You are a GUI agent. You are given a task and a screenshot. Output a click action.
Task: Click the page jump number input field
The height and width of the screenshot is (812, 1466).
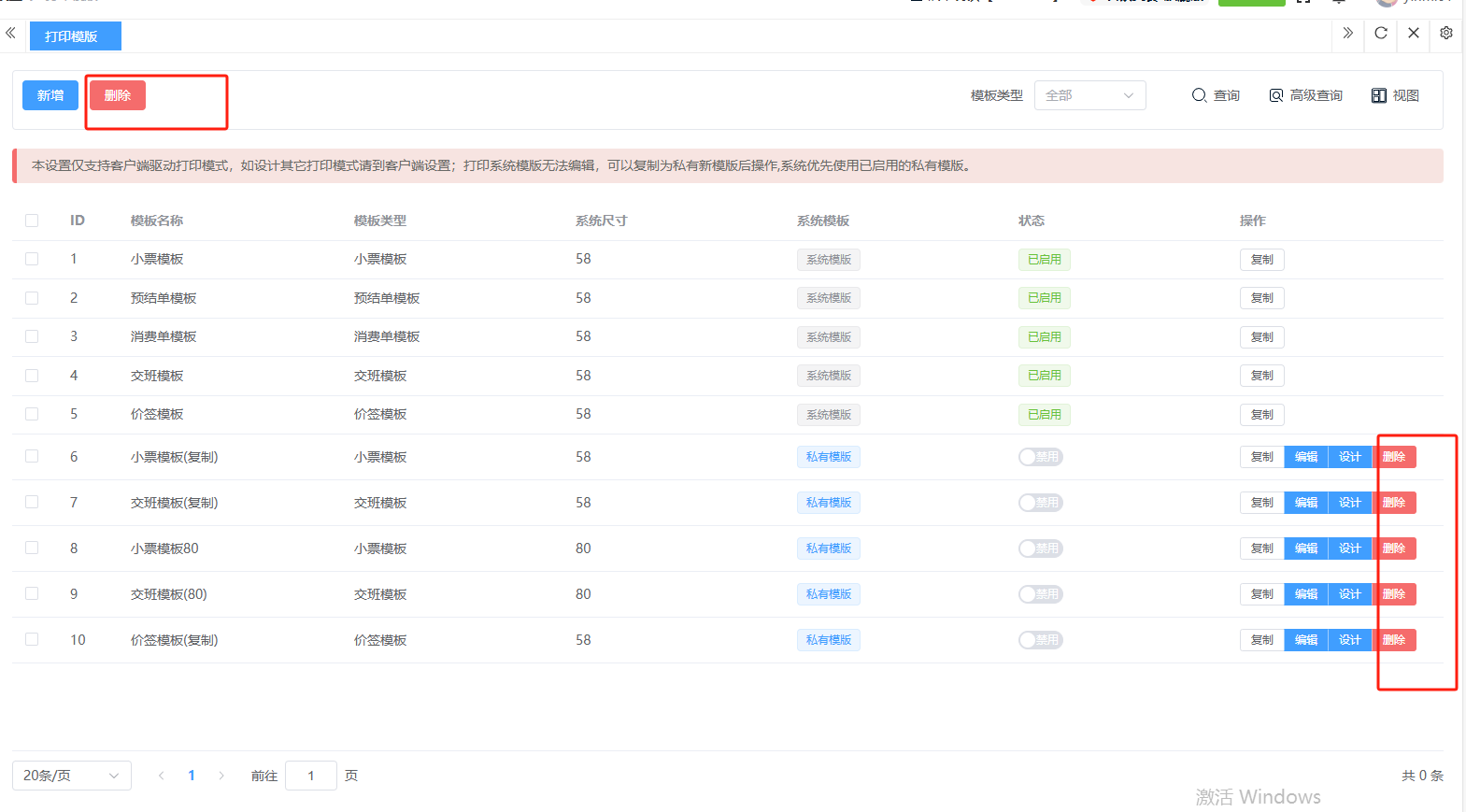(310, 776)
